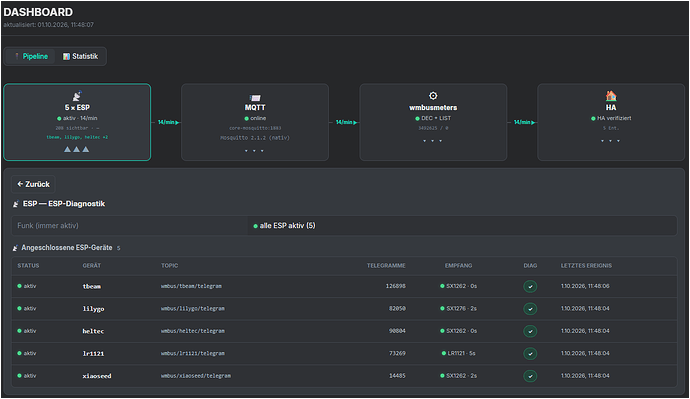Viewport: 690px width, 399px height.
Task: Click diag checkmark icon for heltec
Action: pyautogui.click(x=530, y=331)
